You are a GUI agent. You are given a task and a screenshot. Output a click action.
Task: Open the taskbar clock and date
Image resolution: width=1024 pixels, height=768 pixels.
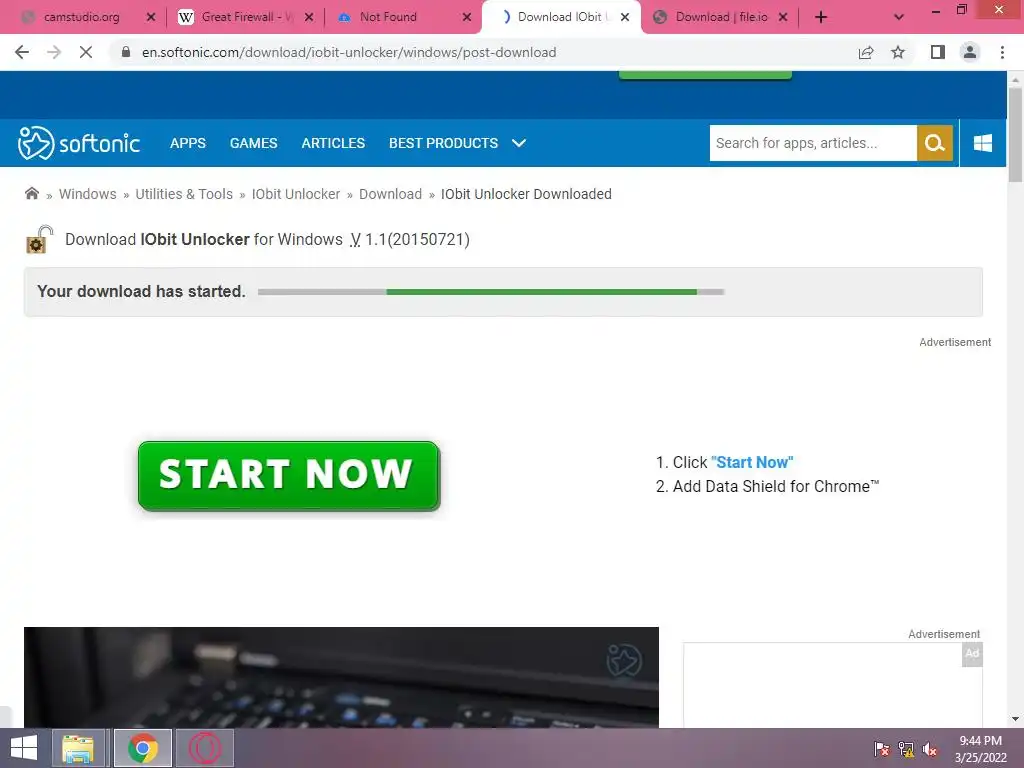click(980, 749)
